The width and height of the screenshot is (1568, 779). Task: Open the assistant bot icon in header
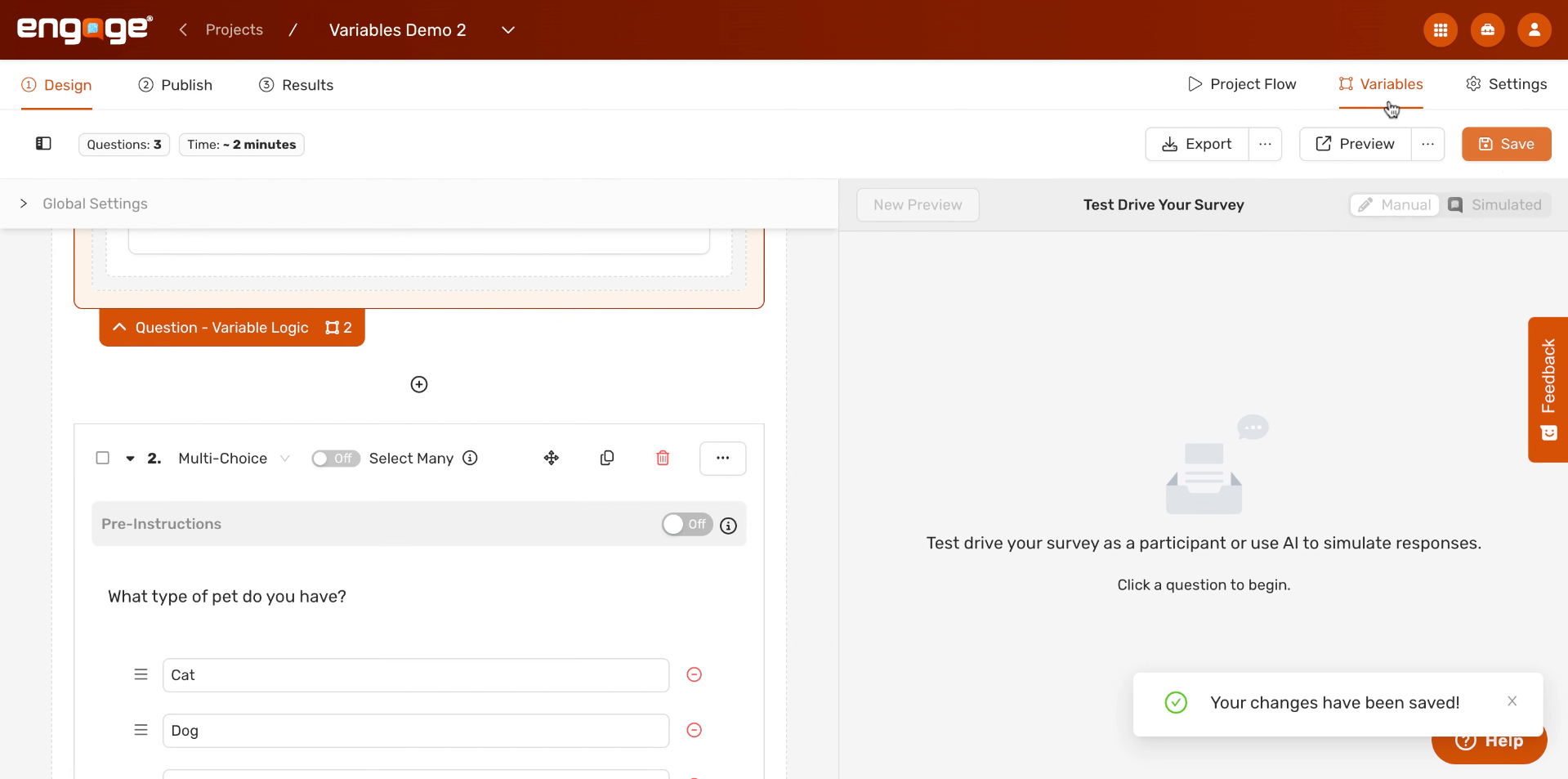1487,30
